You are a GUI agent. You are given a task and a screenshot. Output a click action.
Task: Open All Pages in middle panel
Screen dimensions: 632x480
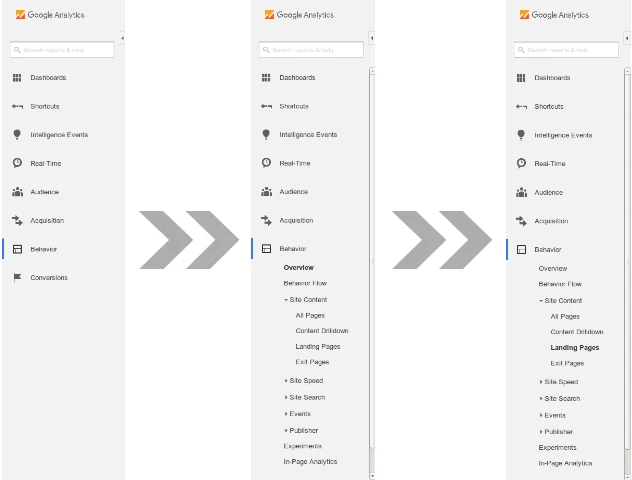point(310,316)
